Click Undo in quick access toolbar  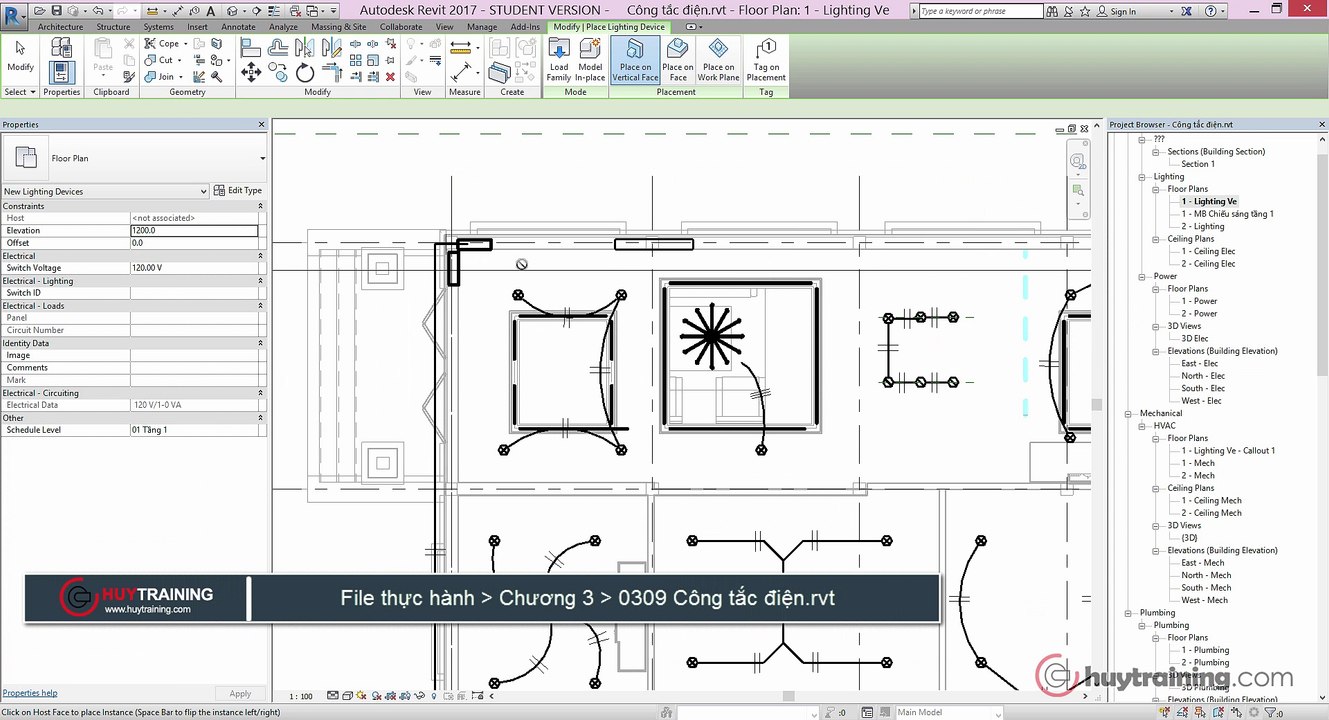tap(99, 11)
